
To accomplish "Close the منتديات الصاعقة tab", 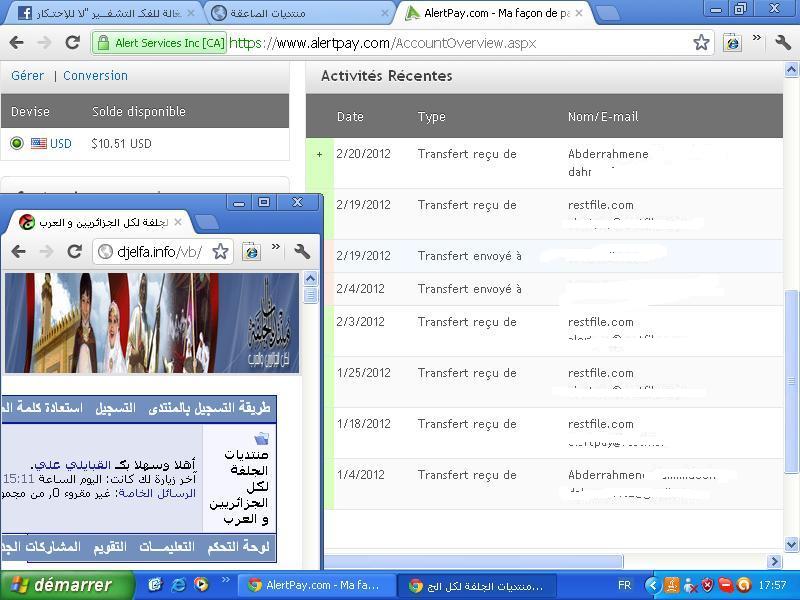I will 385,13.
